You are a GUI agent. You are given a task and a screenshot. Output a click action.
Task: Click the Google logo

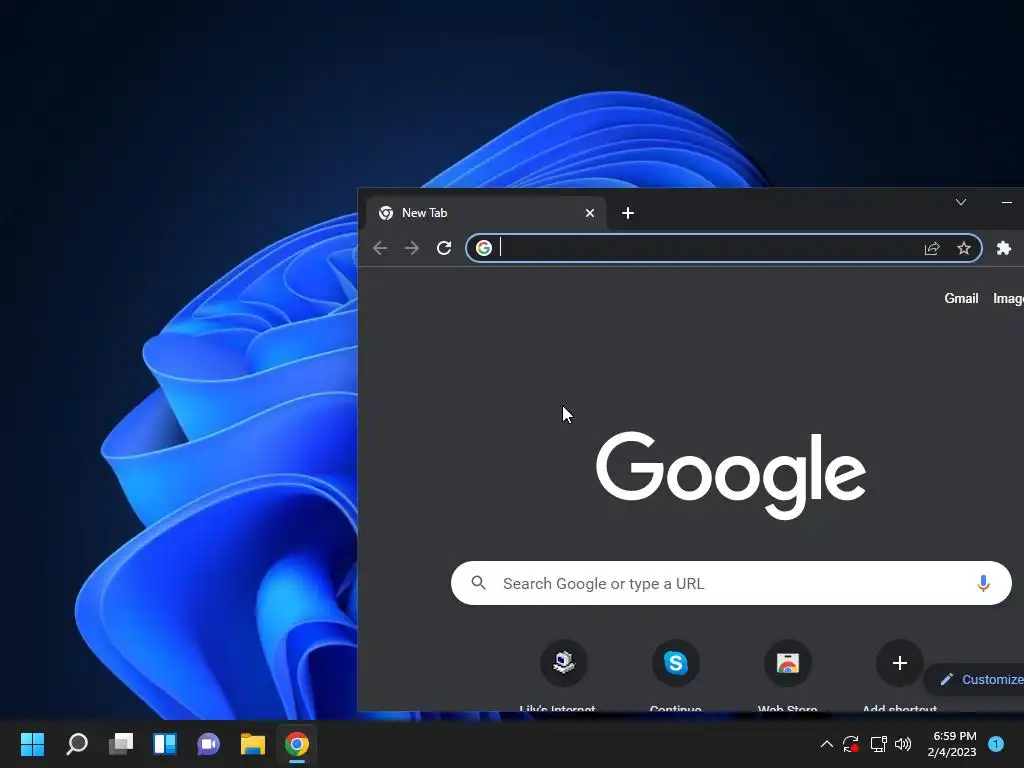(x=731, y=475)
